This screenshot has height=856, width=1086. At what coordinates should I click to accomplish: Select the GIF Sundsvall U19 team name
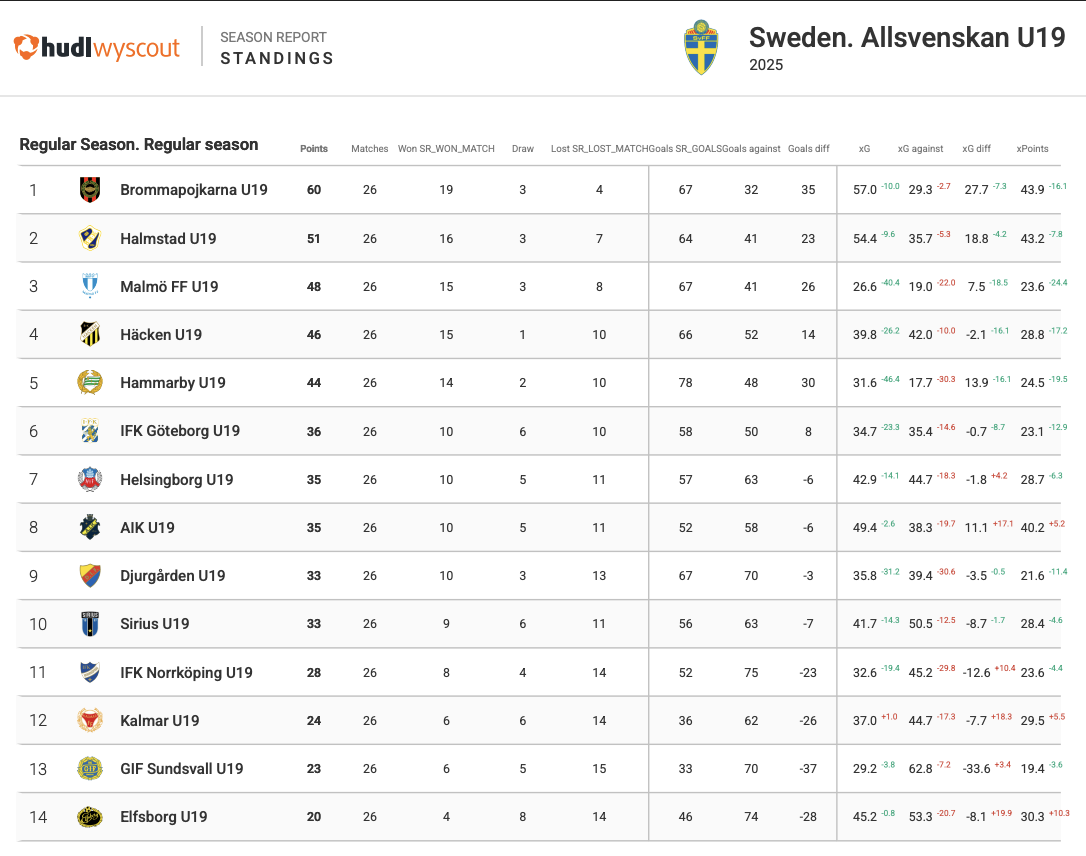click(181, 769)
